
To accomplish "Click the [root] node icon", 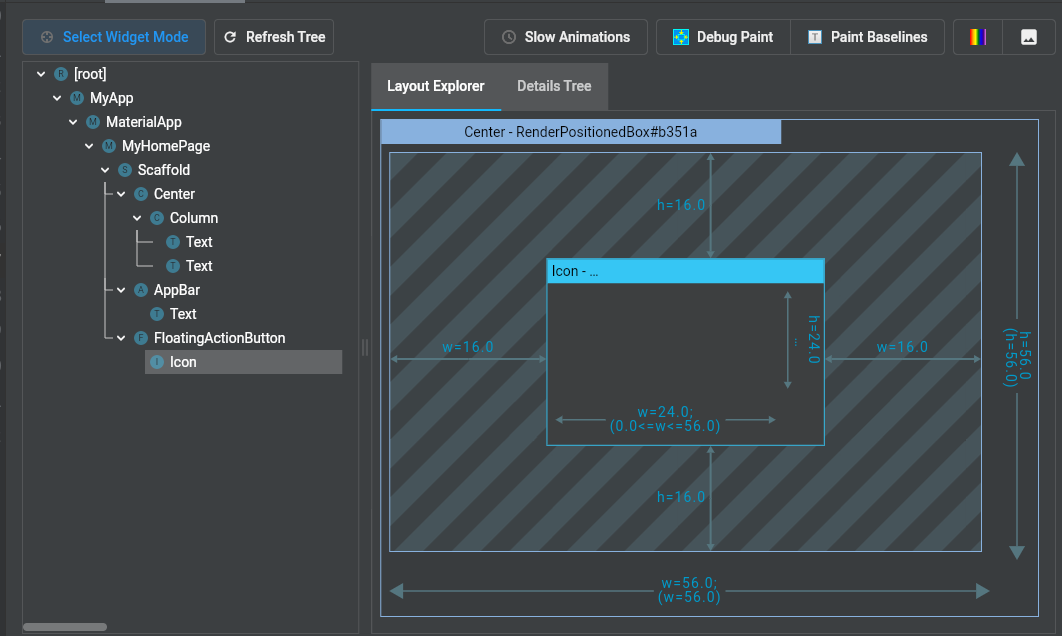I will coord(61,74).
